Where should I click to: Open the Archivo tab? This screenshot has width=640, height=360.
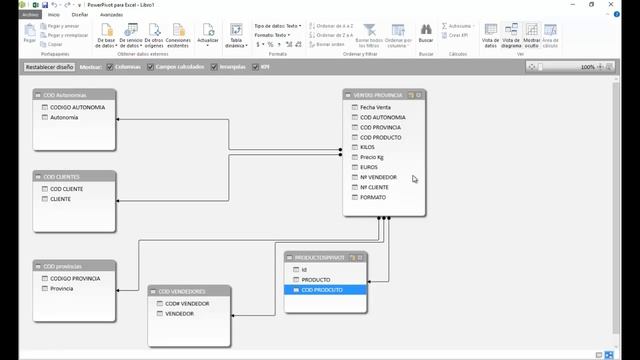pos(30,15)
